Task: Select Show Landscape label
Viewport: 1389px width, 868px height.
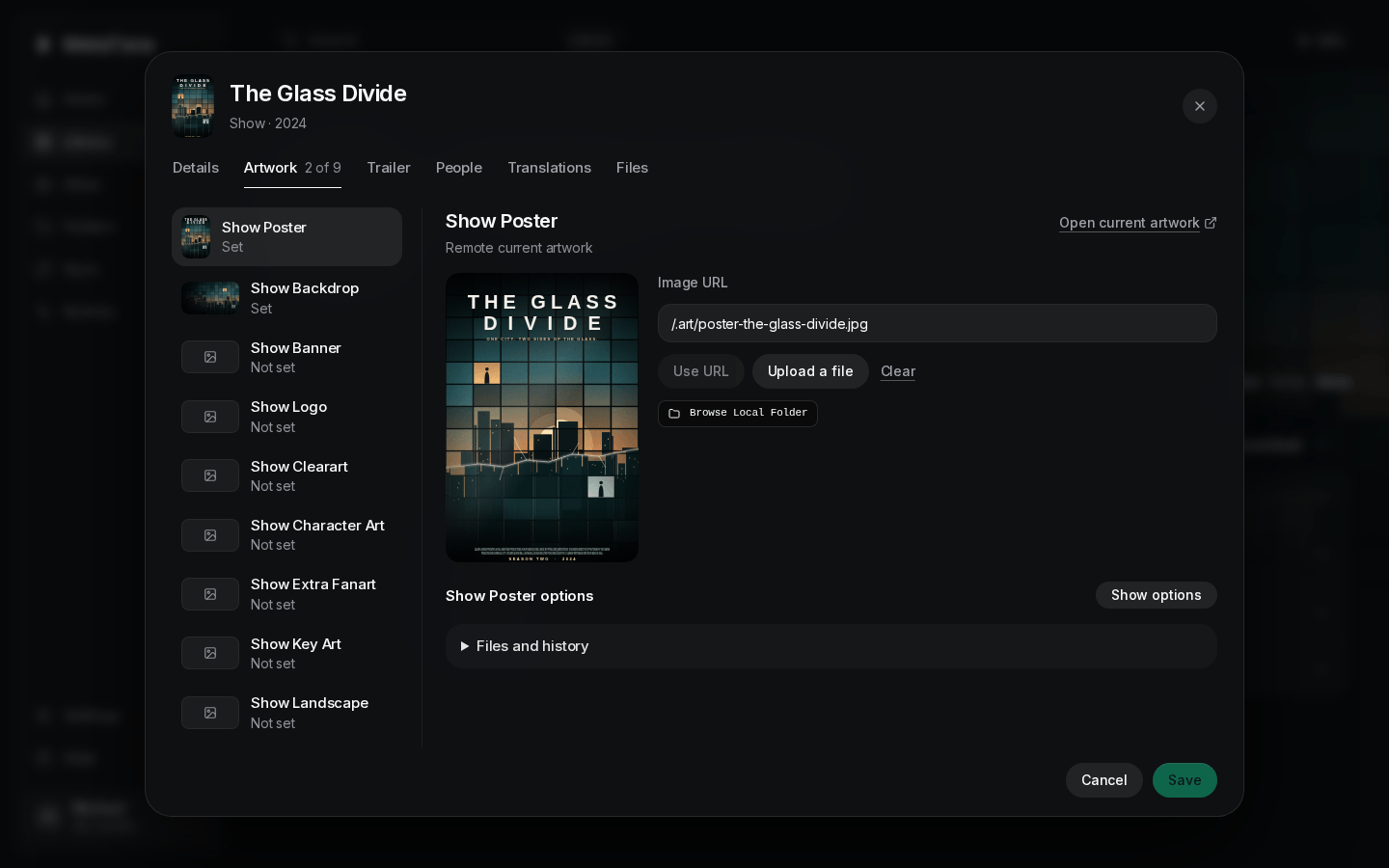Action: 310,703
